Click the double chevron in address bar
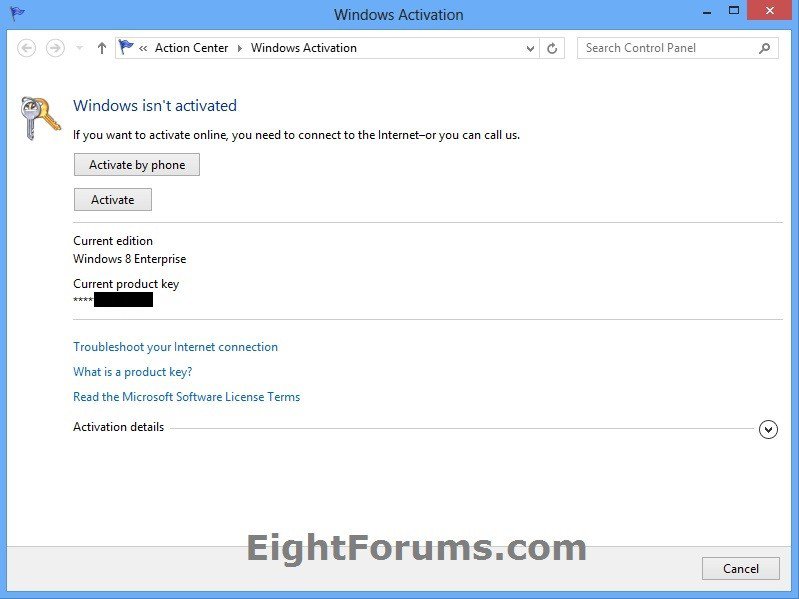 pyautogui.click(x=143, y=48)
